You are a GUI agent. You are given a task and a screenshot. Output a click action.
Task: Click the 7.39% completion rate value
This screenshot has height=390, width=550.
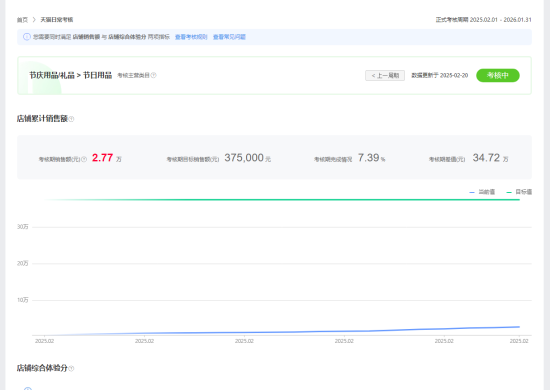pyautogui.click(x=371, y=158)
